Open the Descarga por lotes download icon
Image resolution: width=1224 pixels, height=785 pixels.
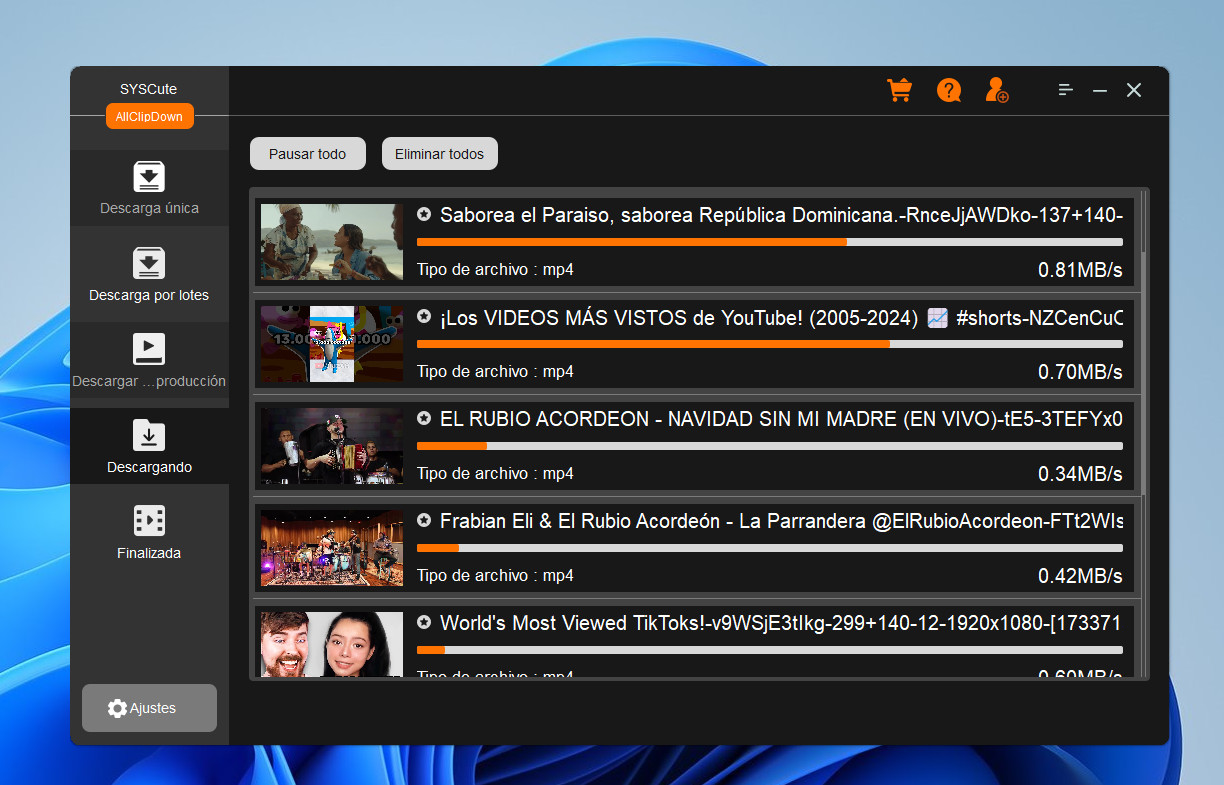click(149, 263)
